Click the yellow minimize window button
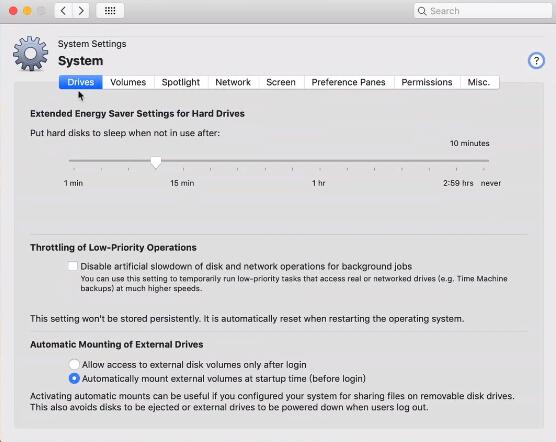556x442 pixels. [x=27, y=11]
